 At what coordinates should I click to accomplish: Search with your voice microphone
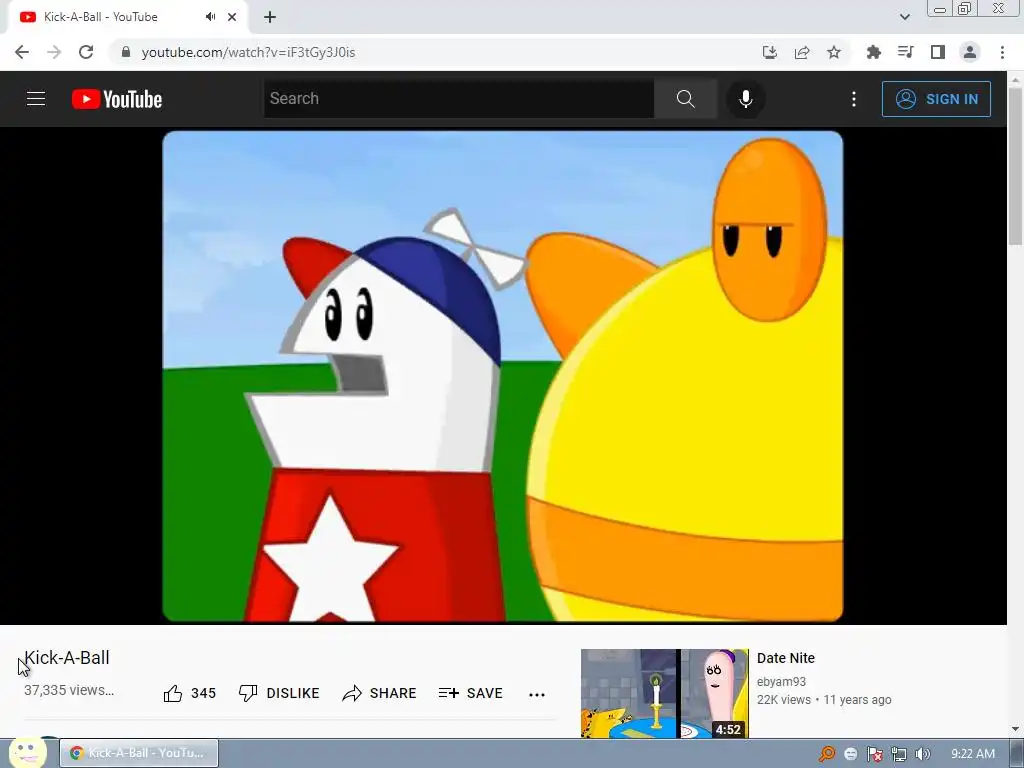[745, 99]
